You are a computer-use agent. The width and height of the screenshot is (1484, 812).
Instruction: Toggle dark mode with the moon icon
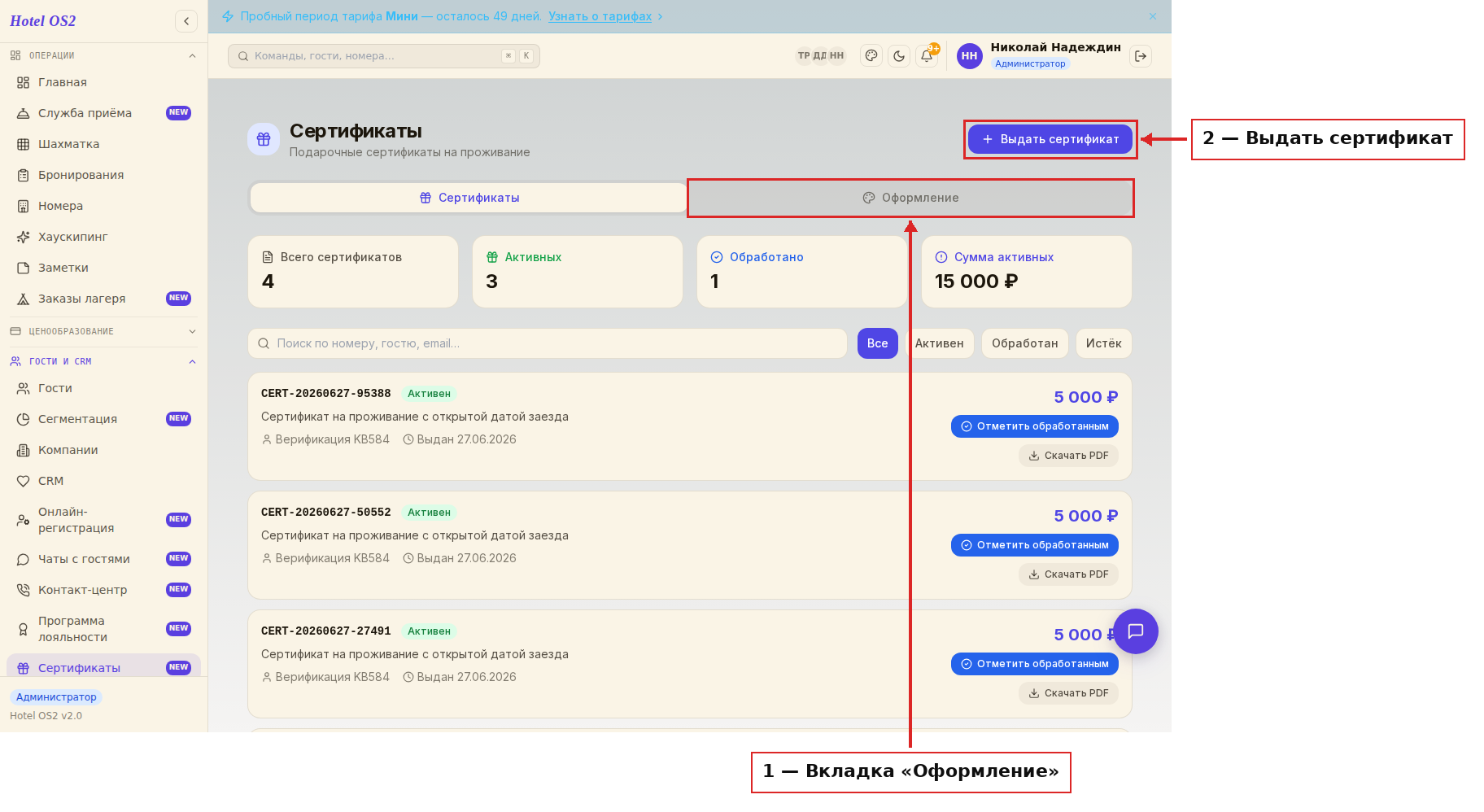point(899,56)
